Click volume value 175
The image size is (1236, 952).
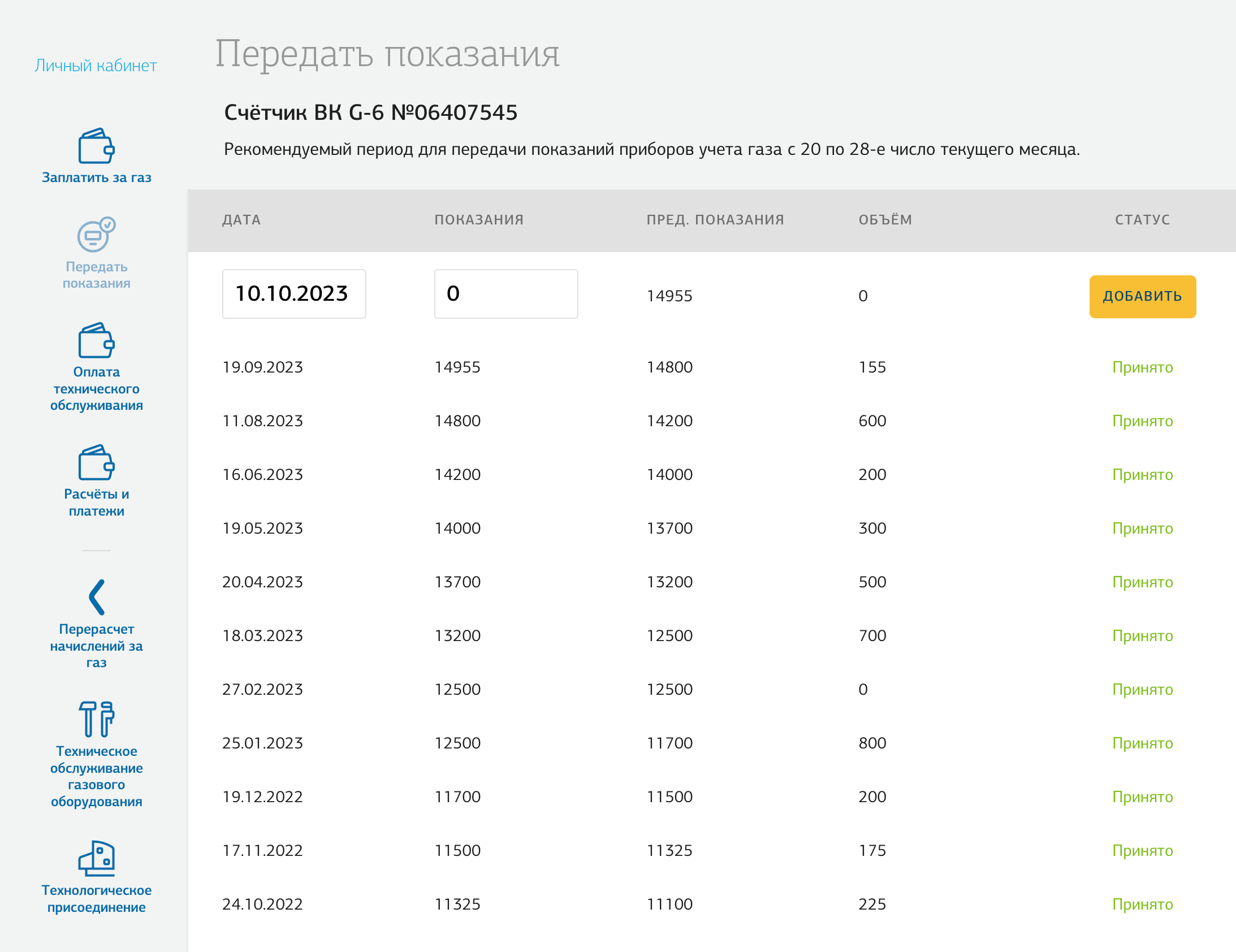tap(872, 851)
